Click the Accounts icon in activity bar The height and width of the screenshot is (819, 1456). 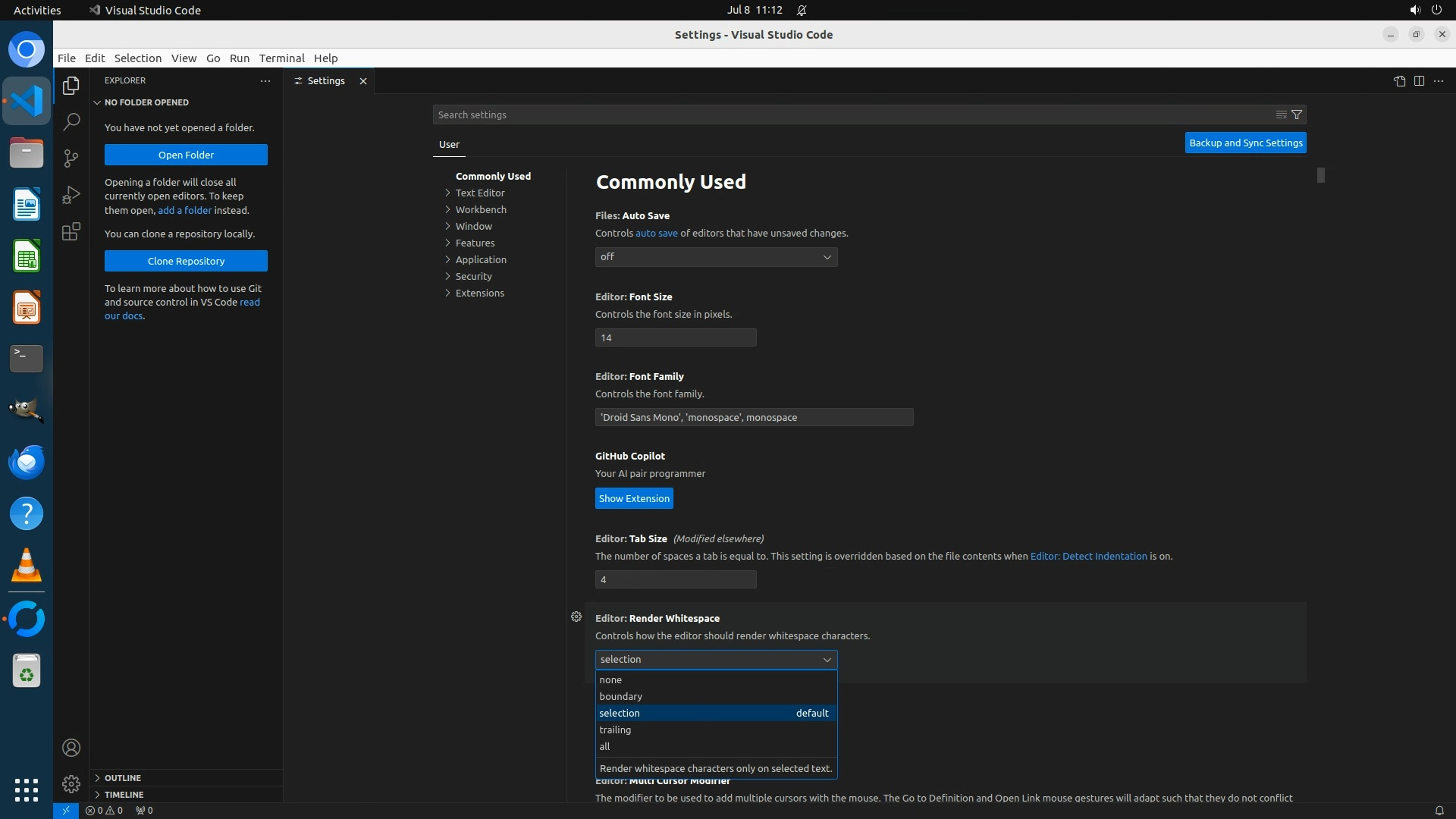(71, 748)
